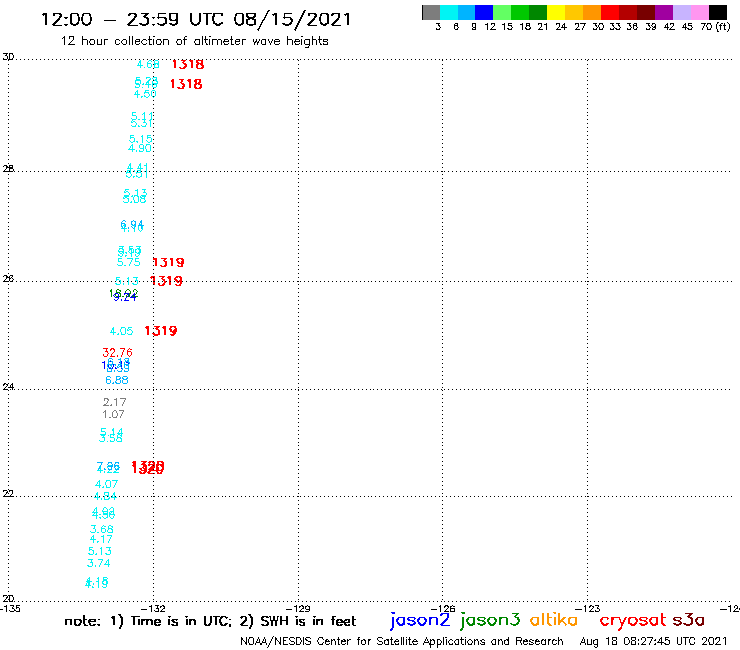740x650 pixels.
Task: Click the black swatch at the legend end
Action: [x=718, y=12]
